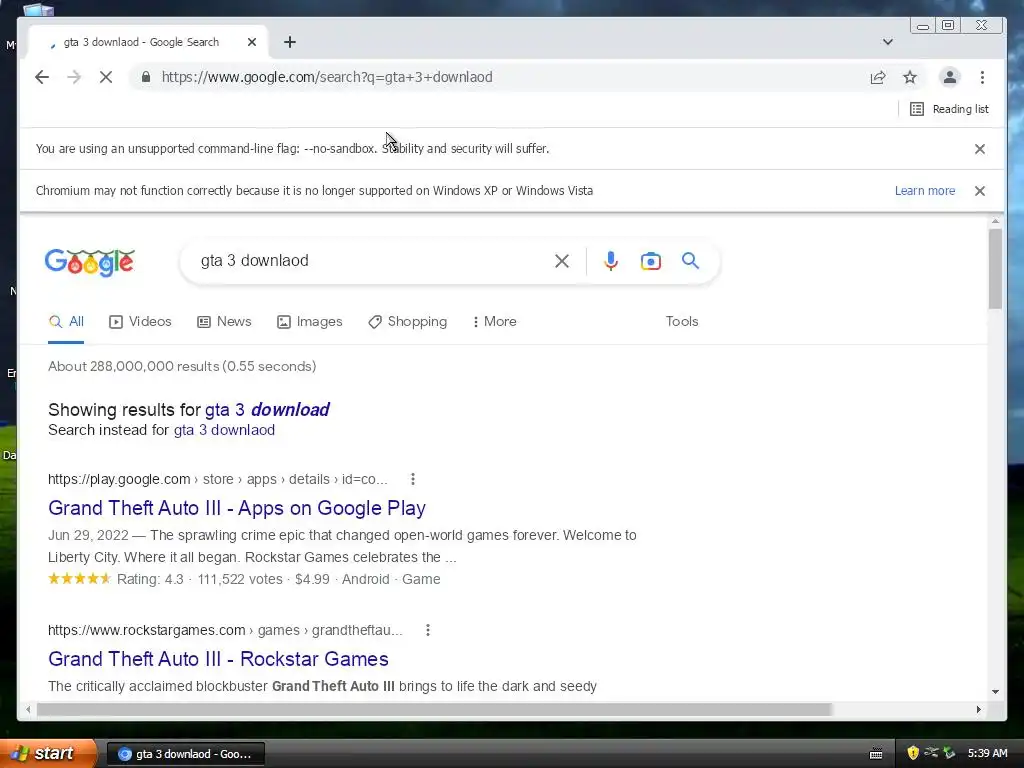Search by image with camera icon
The image size is (1024, 768).
pos(650,261)
